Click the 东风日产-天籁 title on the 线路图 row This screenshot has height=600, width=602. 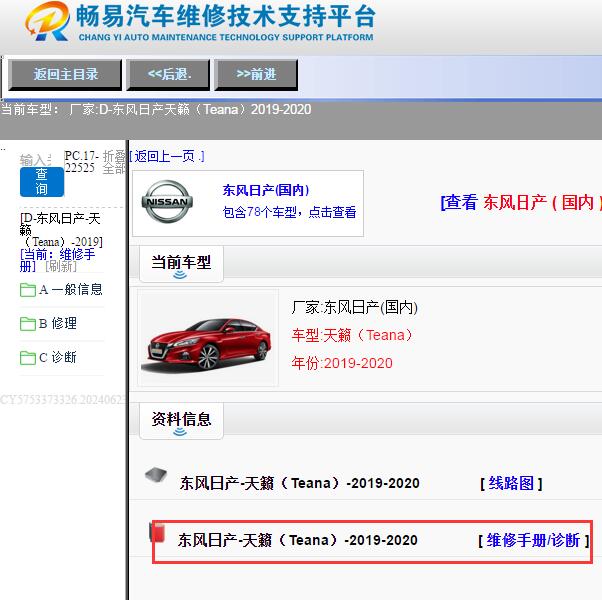click(x=299, y=483)
